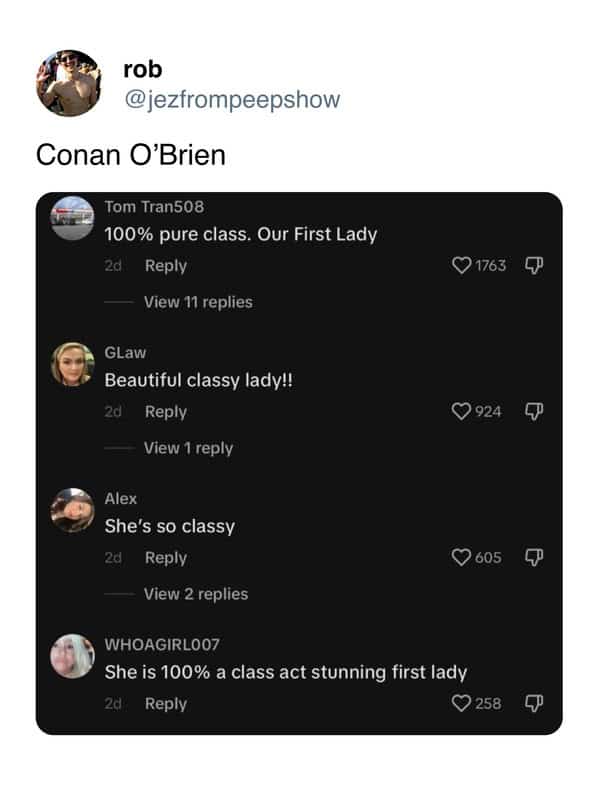Like Alex's comment using the heart
This screenshot has height=785, width=599.
461,557
